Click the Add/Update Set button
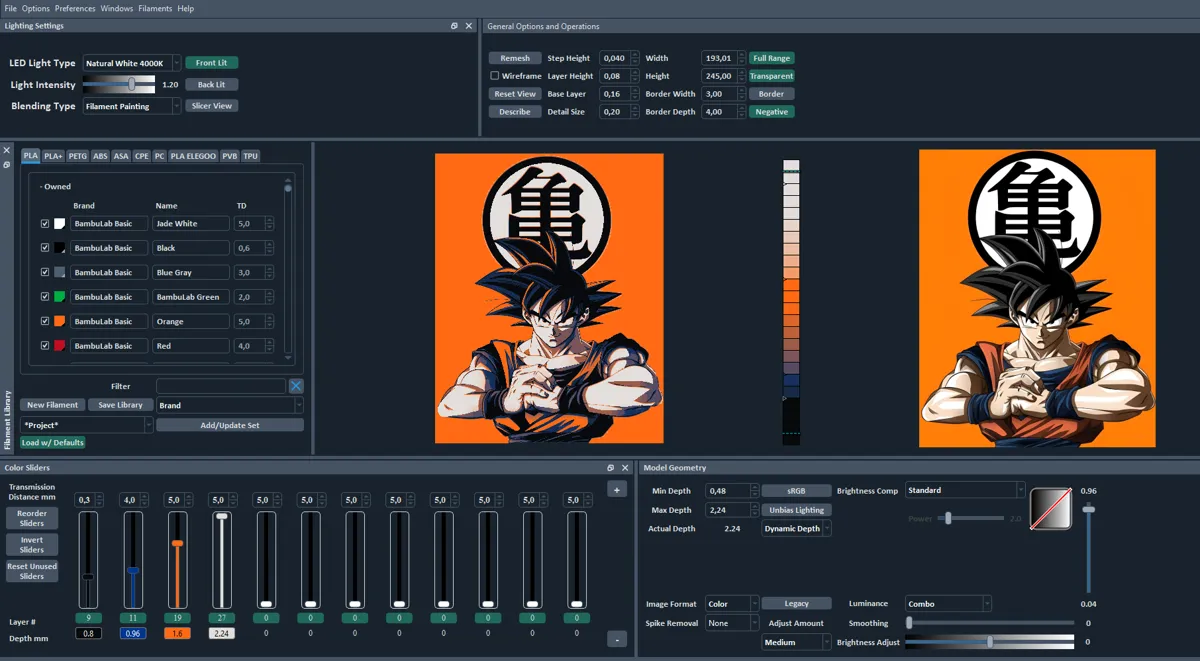This screenshot has width=1200, height=661. pos(229,425)
